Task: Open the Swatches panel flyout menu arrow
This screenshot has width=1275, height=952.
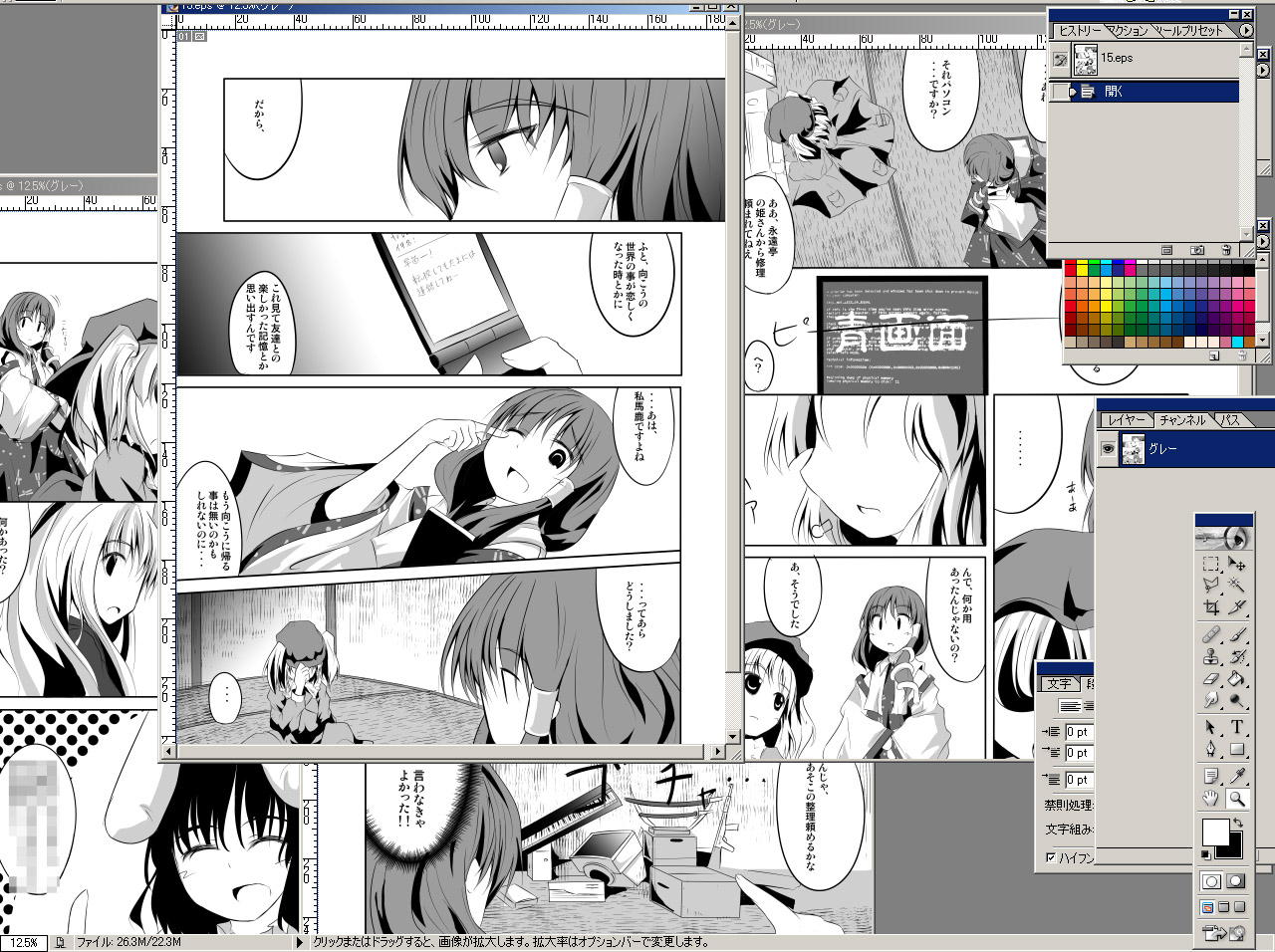Action: point(1263,242)
